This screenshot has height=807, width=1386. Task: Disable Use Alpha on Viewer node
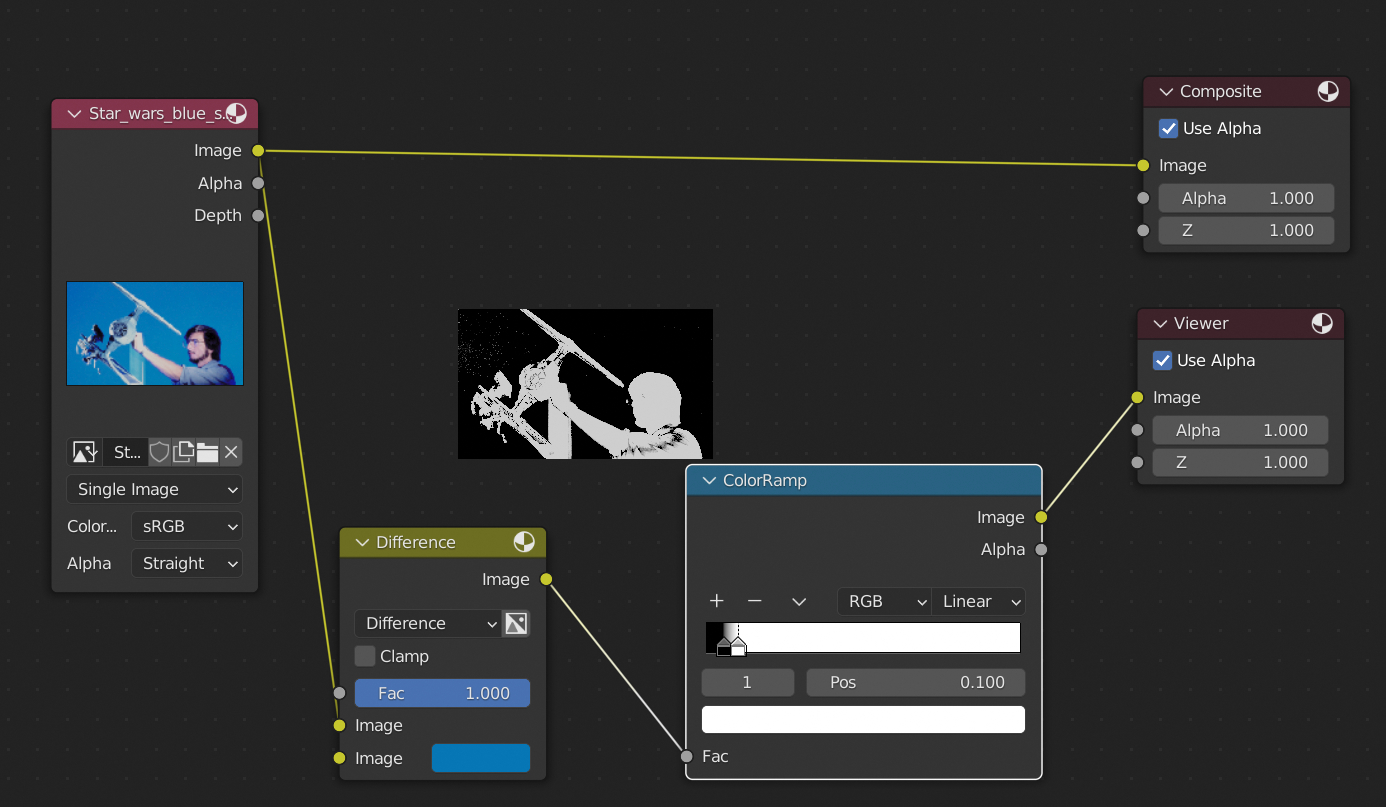(1162, 360)
